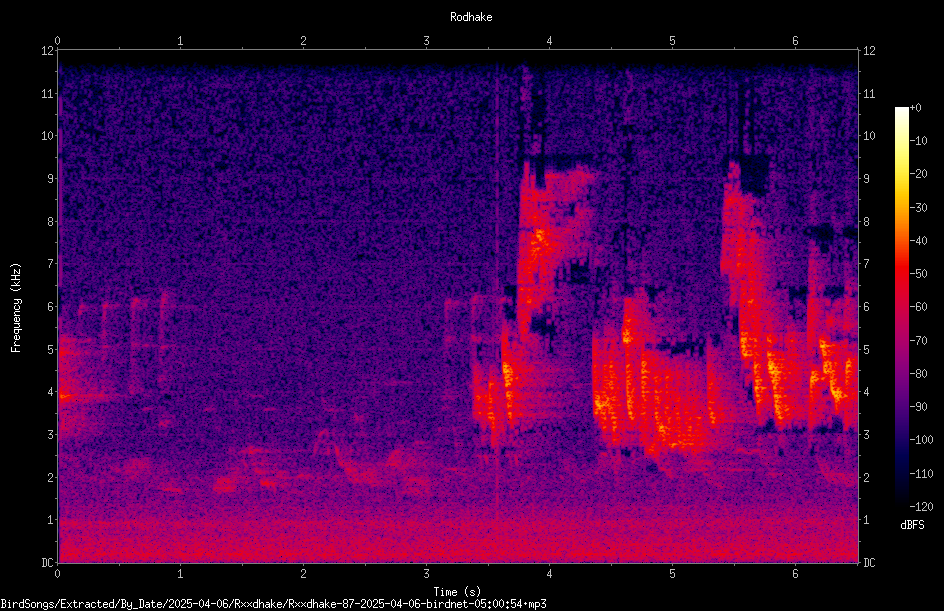Click the 0 second marker on the top time axis
944x611 pixels.
tap(57, 41)
